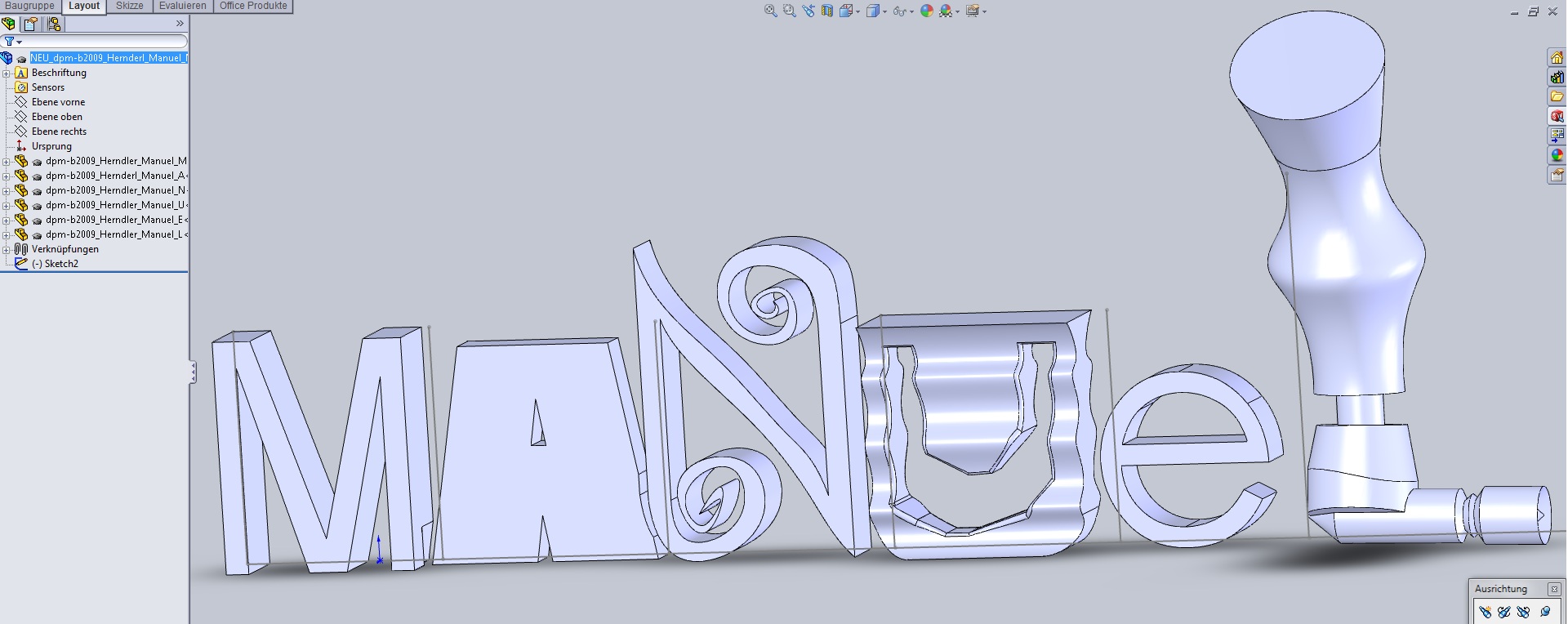The height and width of the screenshot is (624, 1568).
Task: Click the Previous View icon
Action: (x=808, y=11)
